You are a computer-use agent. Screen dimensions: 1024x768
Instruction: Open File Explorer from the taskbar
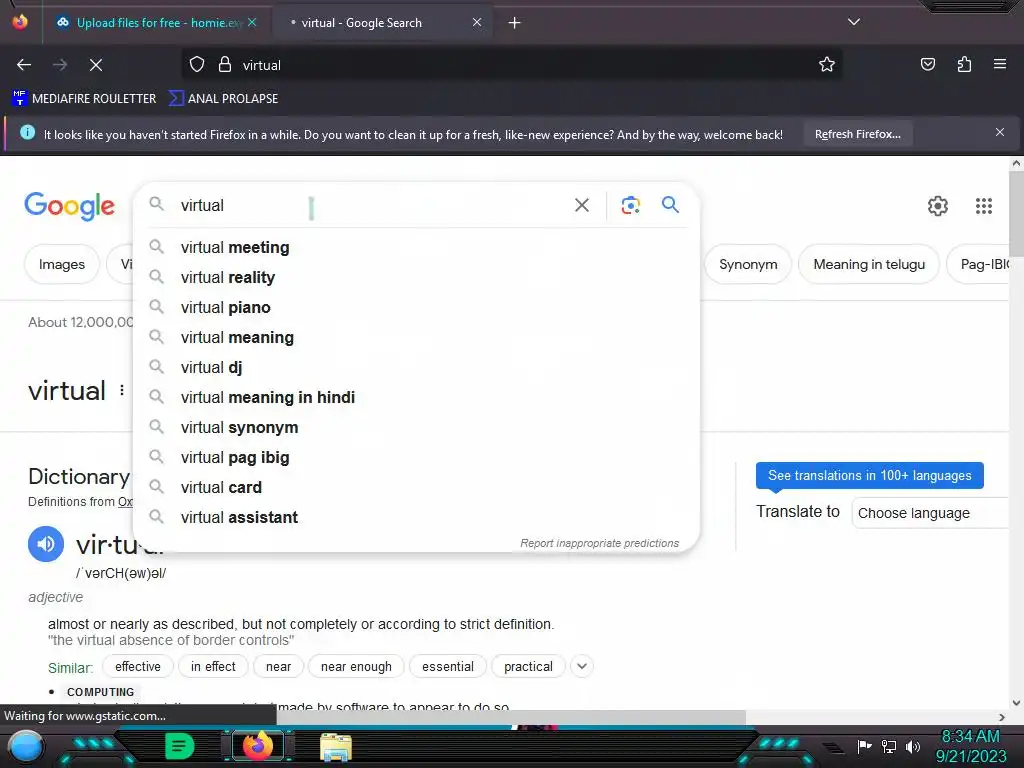[x=336, y=748]
